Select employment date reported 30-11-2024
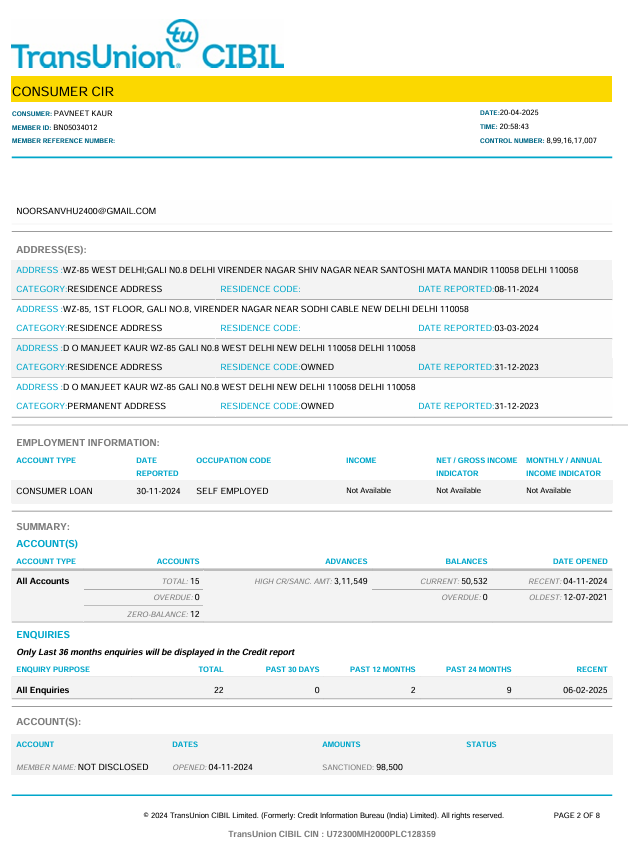628x841 pixels. pos(158,491)
